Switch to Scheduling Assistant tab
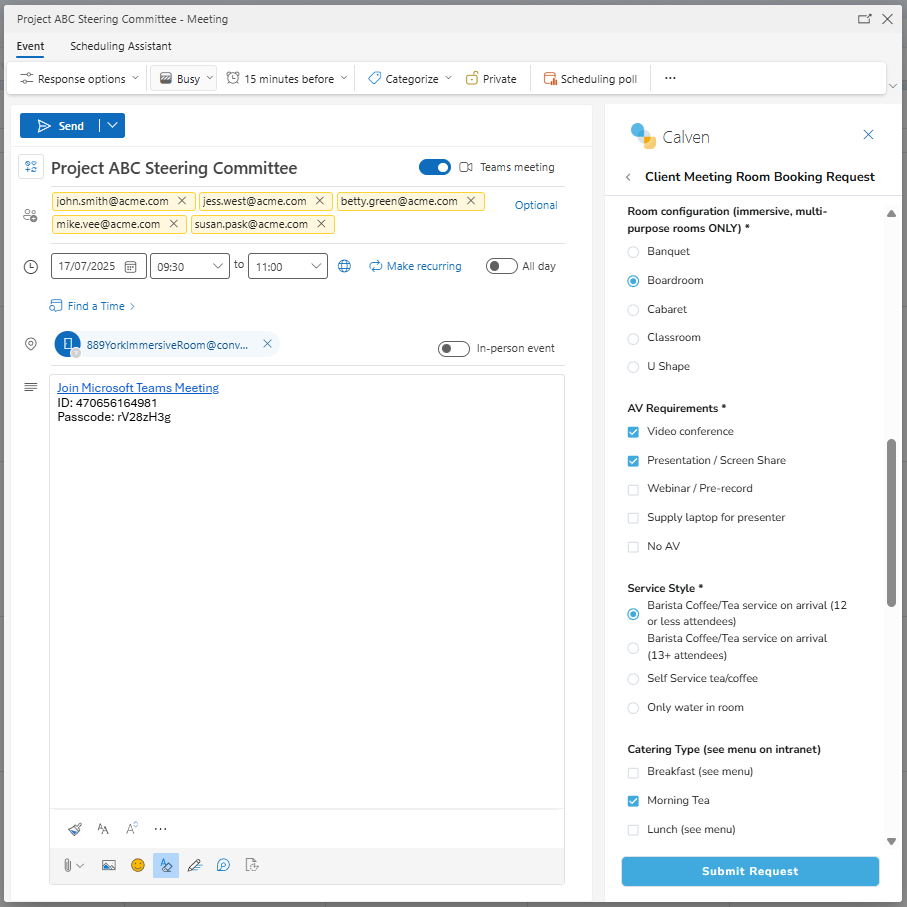Viewport: 907px width, 907px height. click(120, 46)
